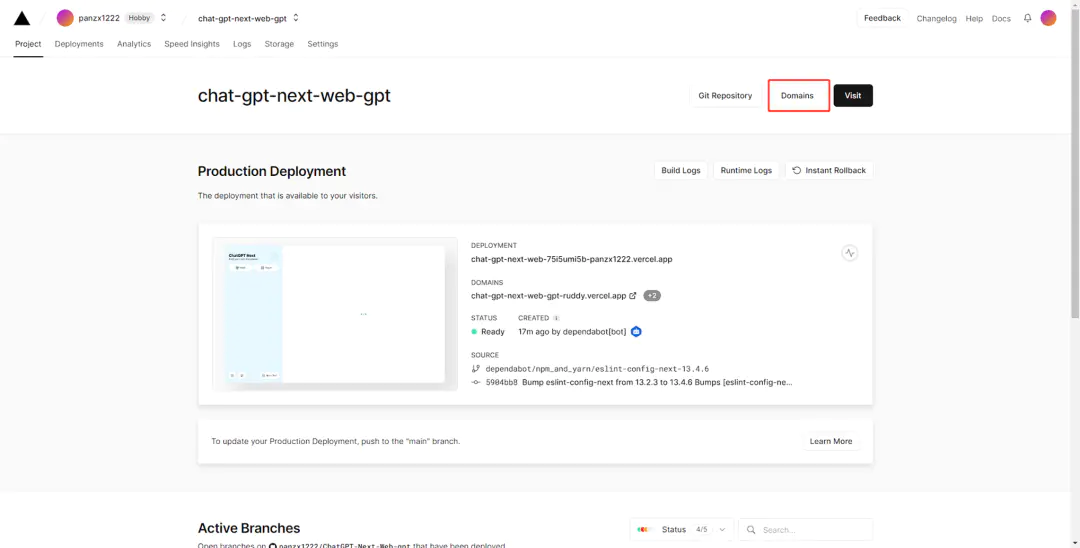Click the deployment activity pulse icon
Viewport: 1080px width, 548px height.
[850, 253]
